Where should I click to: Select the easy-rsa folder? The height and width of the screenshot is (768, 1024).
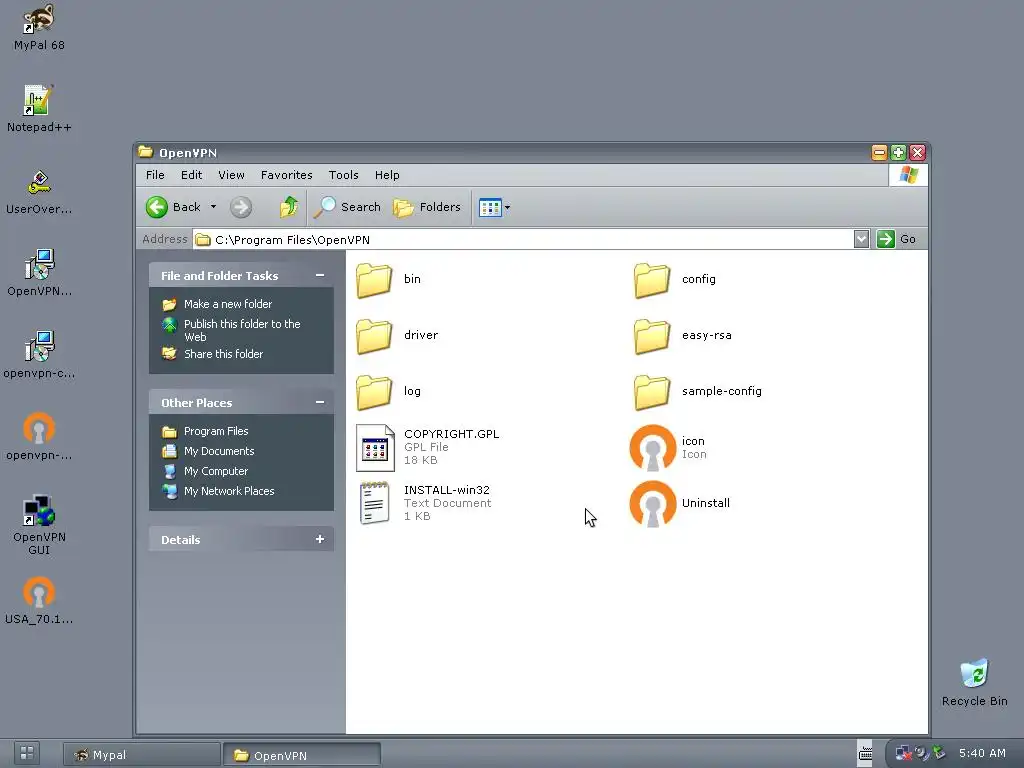click(x=682, y=336)
